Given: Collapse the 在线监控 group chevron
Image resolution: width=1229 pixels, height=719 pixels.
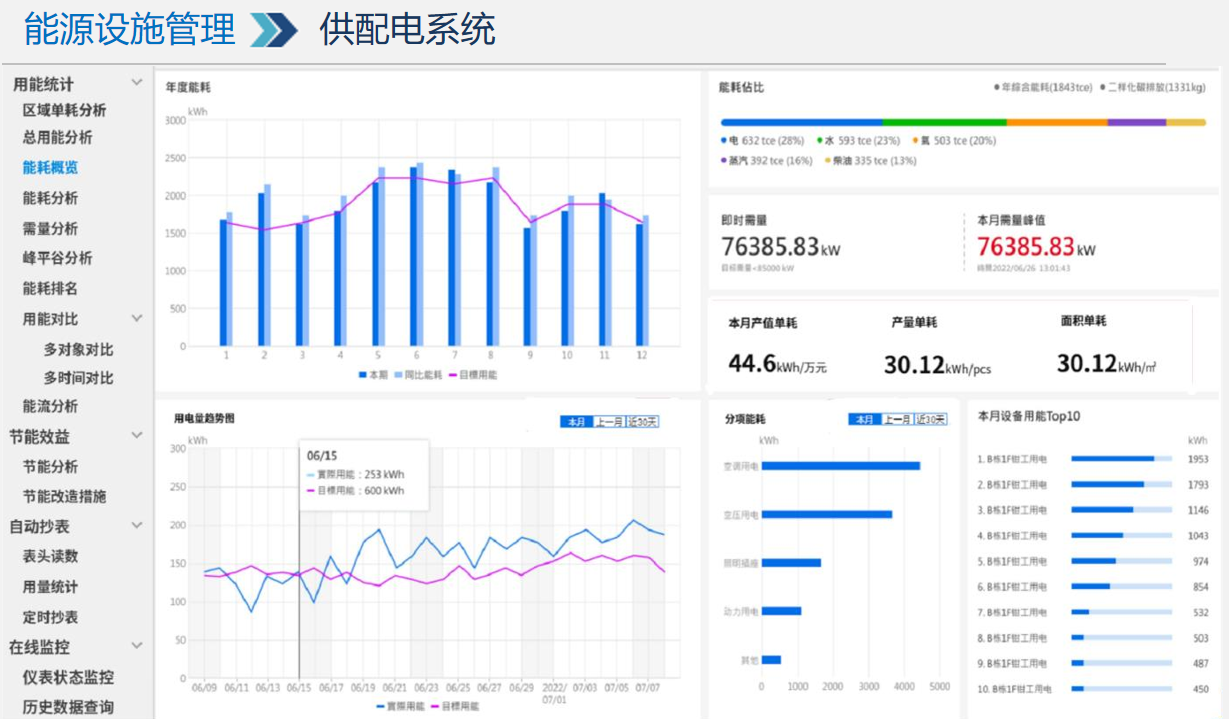Looking at the screenshot, I should click(137, 647).
